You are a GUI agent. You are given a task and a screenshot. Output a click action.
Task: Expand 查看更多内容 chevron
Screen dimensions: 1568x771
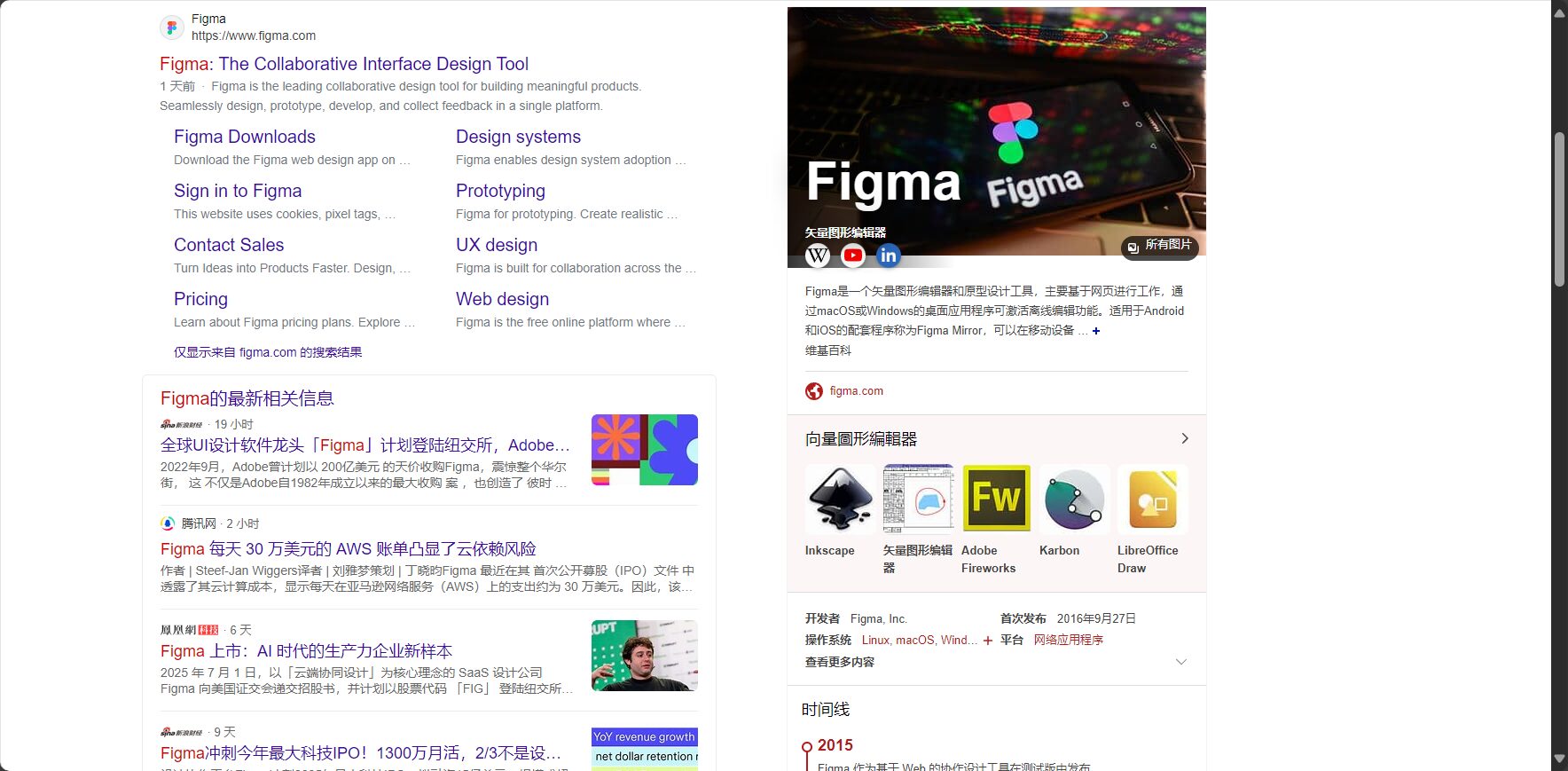[x=1180, y=662]
